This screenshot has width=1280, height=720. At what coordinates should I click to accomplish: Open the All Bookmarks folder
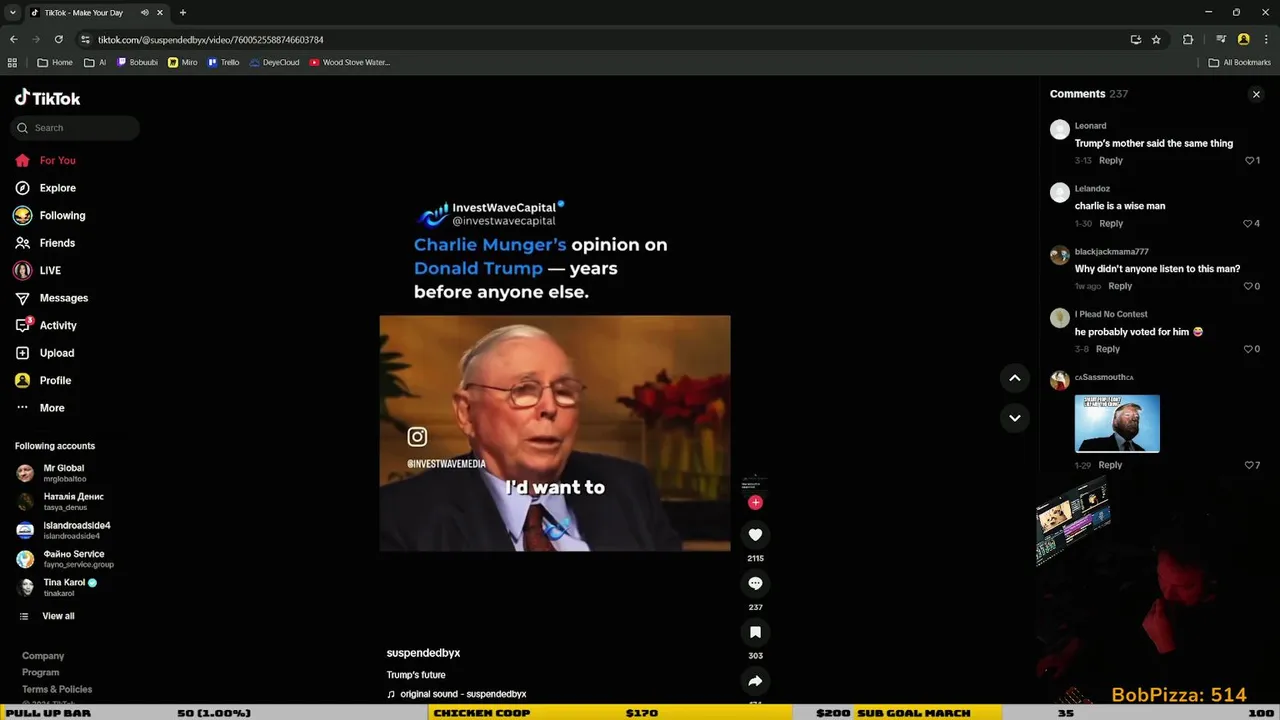coord(1239,62)
